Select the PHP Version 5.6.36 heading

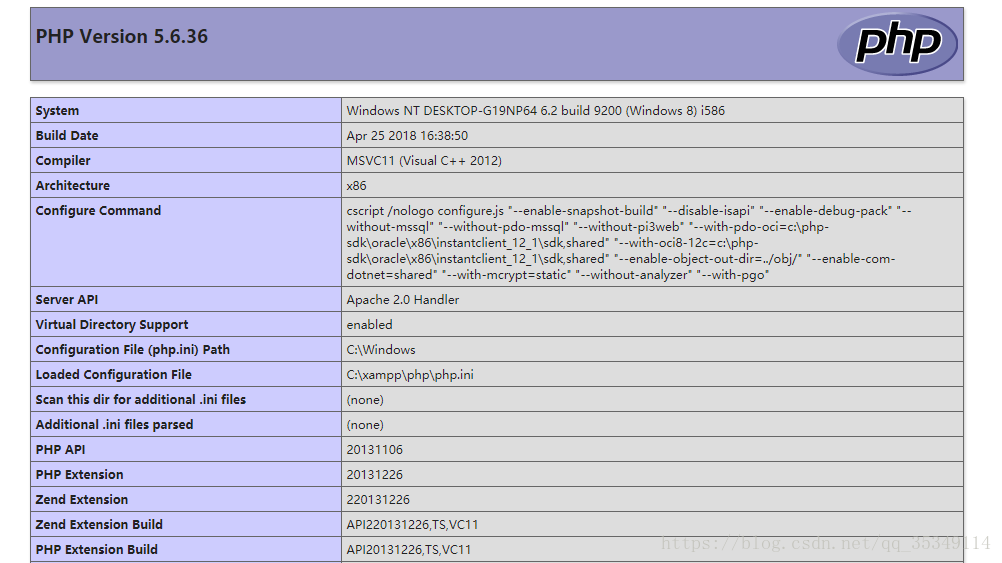121,36
